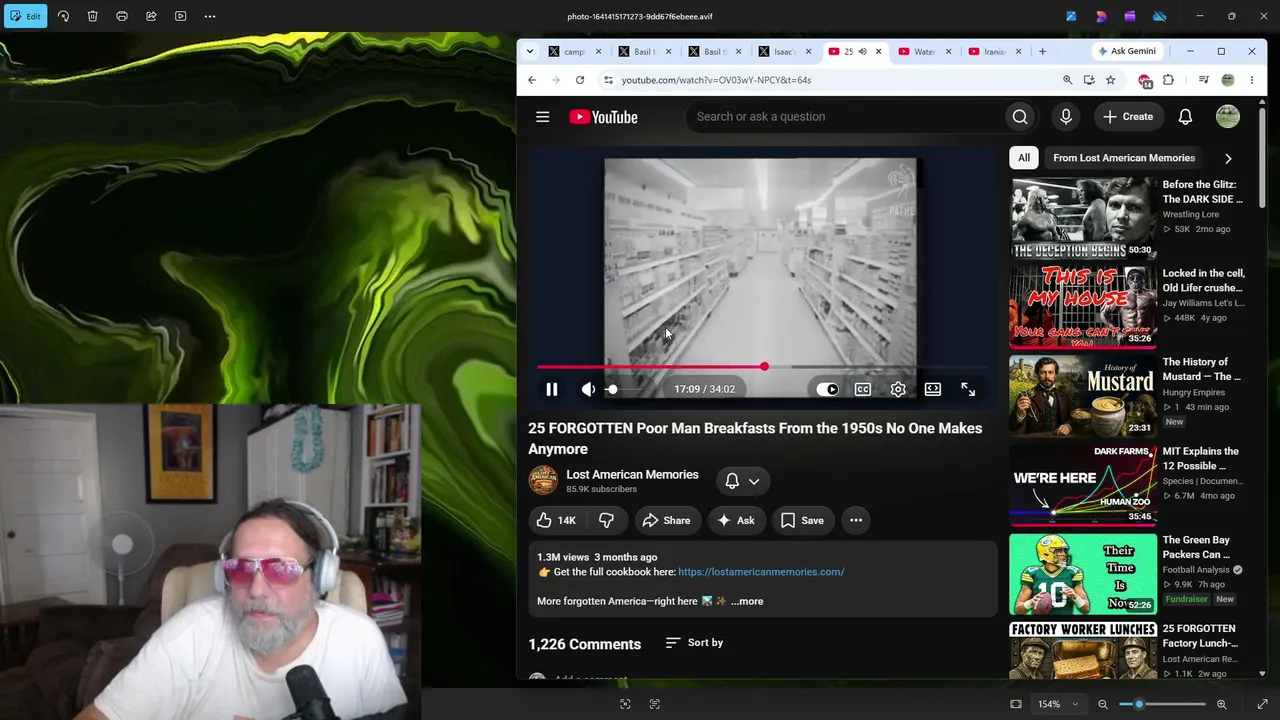Show next chips with right chevron
The width and height of the screenshot is (1280, 720).
pyautogui.click(x=1228, y=158)
